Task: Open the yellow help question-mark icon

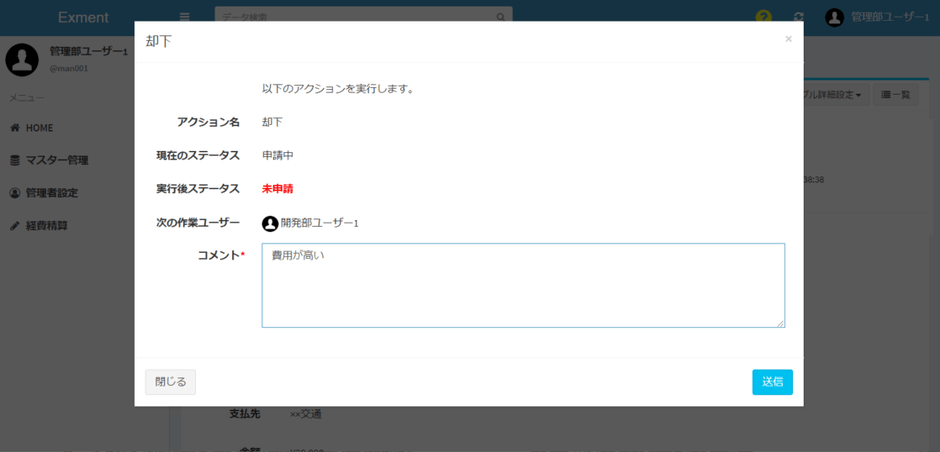Action: pos(763,17)
